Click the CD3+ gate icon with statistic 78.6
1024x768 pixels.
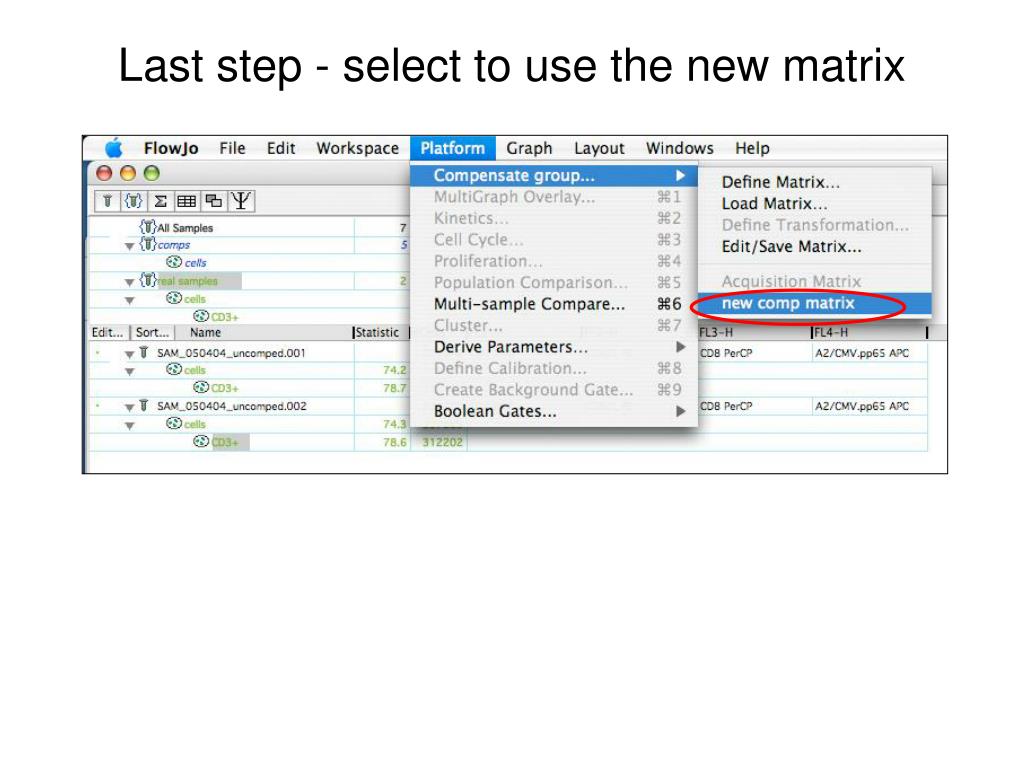201,441
